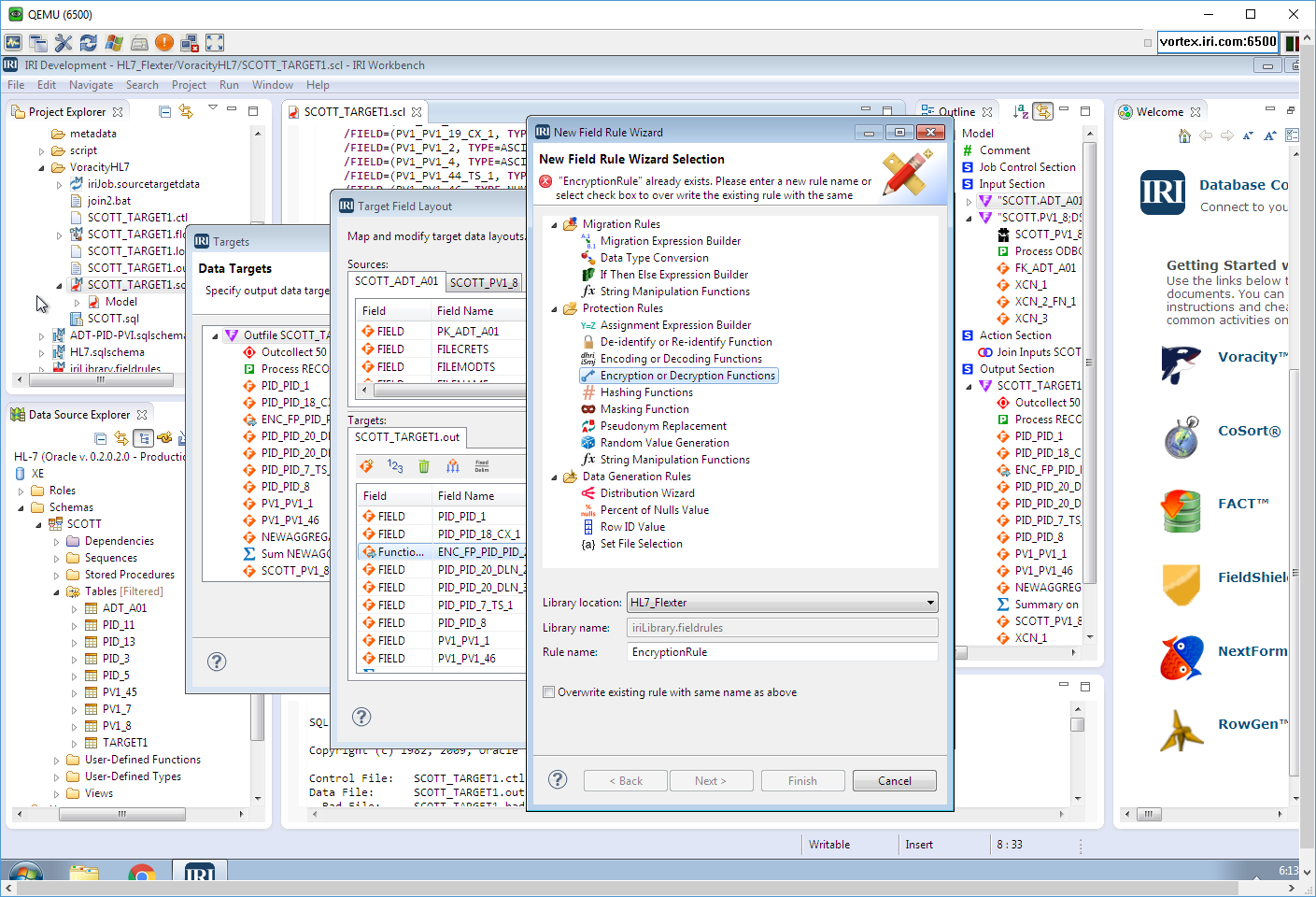Click the FieldShield link in Welcome
The height and width of the screenshot is (897, 1316).
[x=1252, y=577]
